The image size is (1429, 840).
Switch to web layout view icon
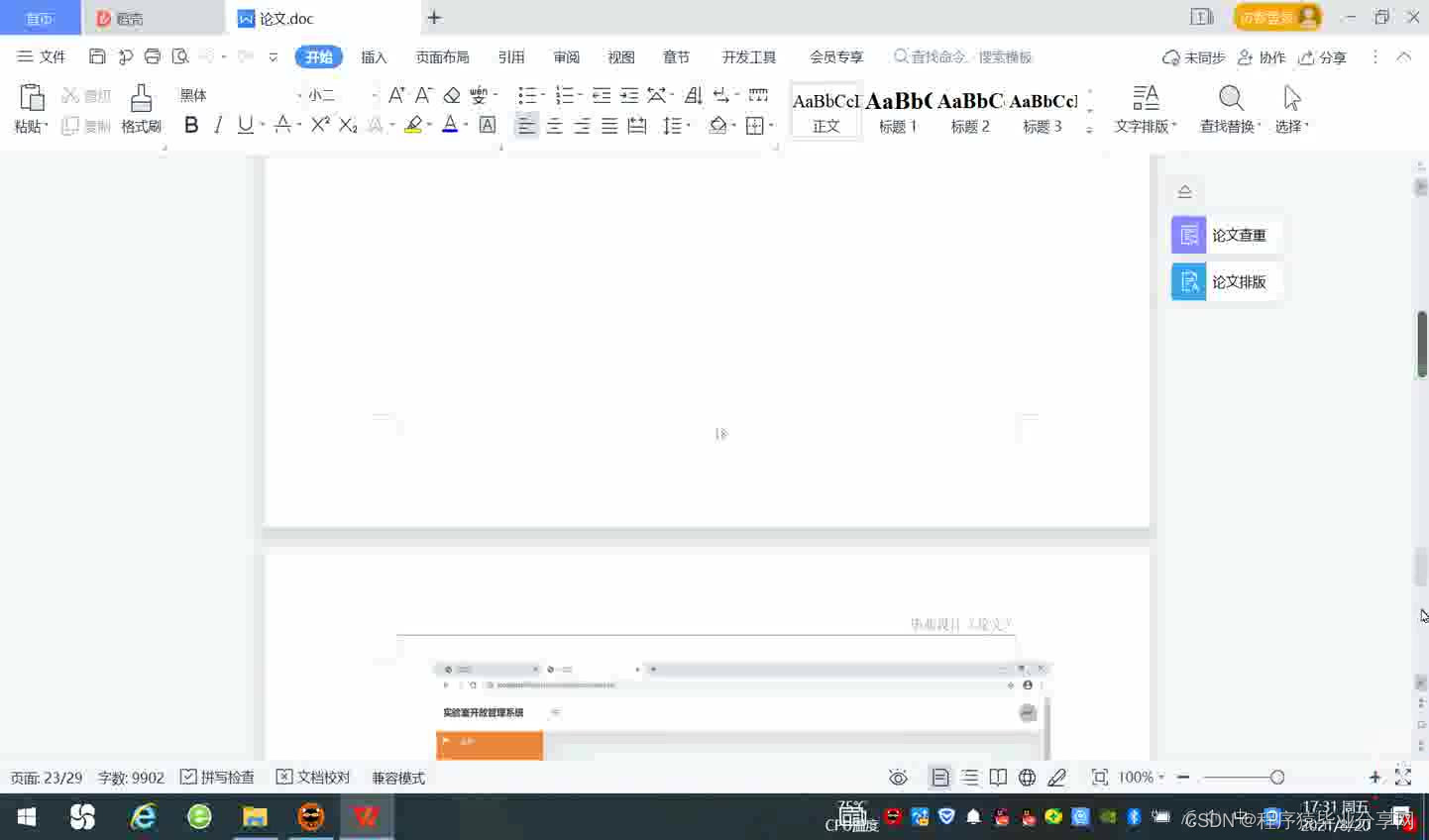pos(1028,778)
